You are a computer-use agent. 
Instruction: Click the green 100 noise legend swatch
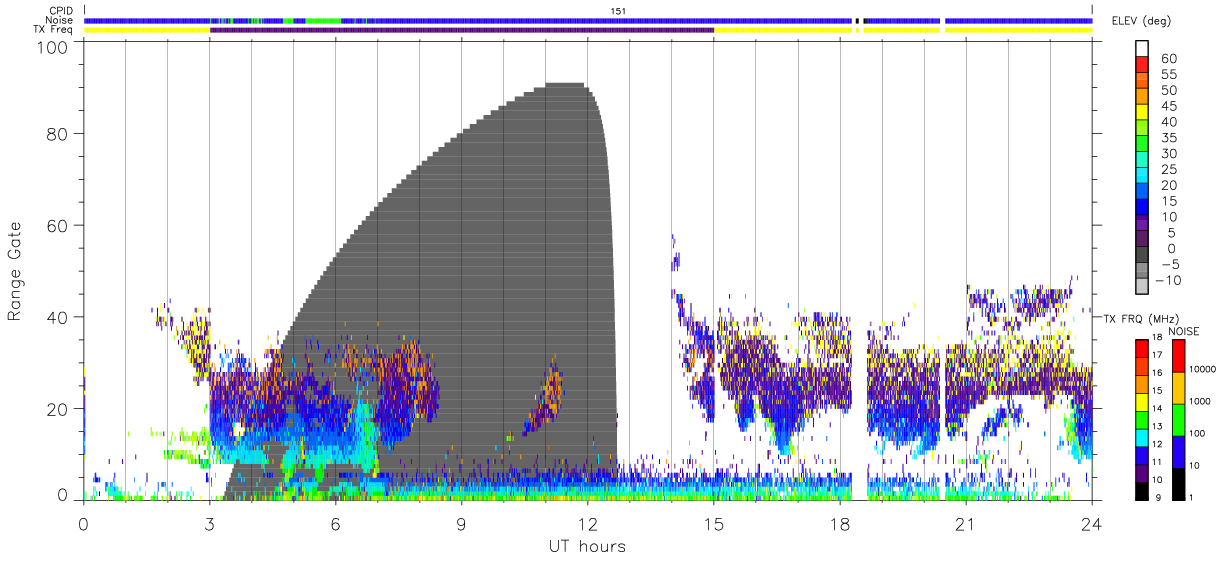tap(1177, 420)
